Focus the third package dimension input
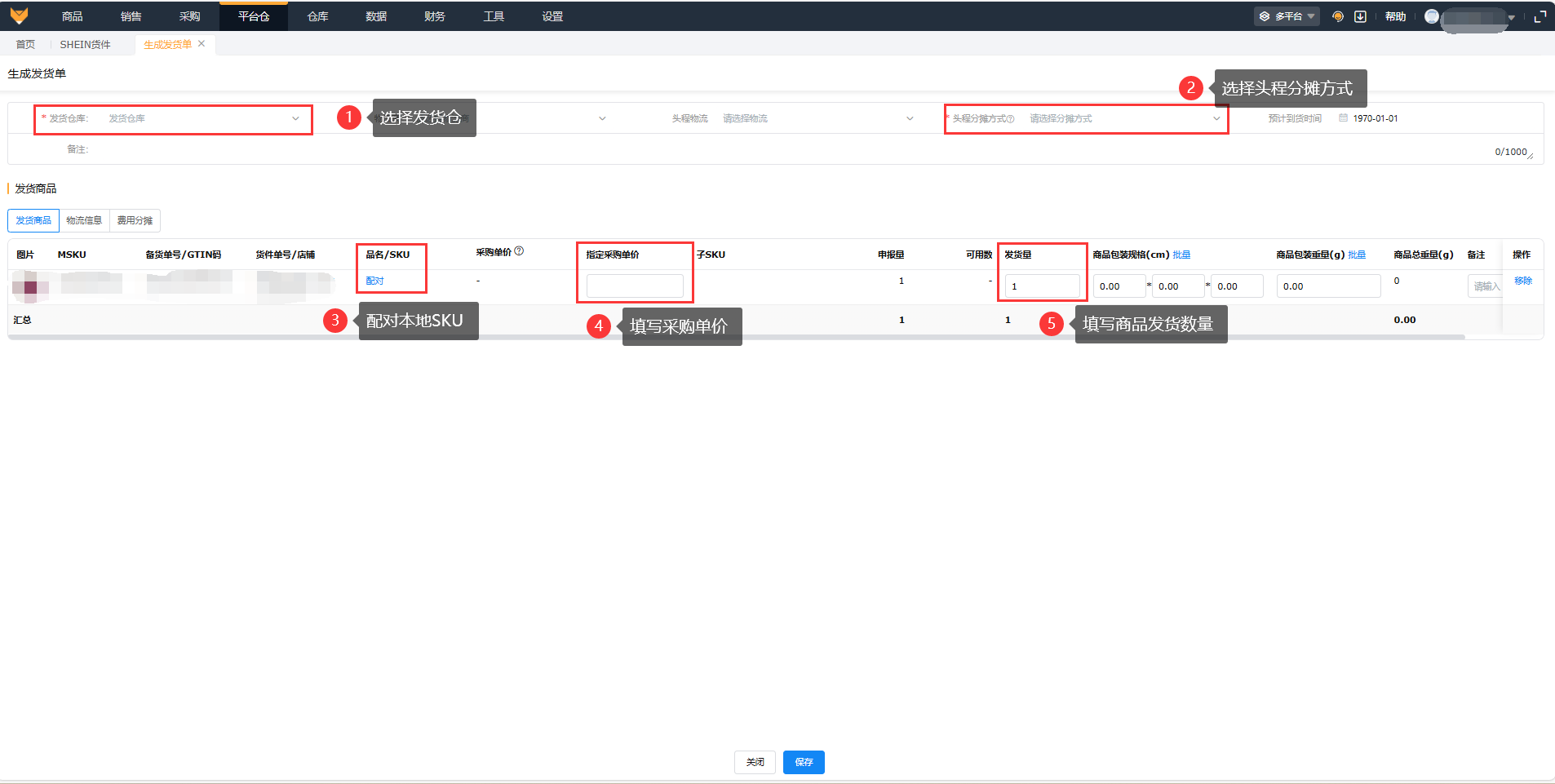 1237,286
